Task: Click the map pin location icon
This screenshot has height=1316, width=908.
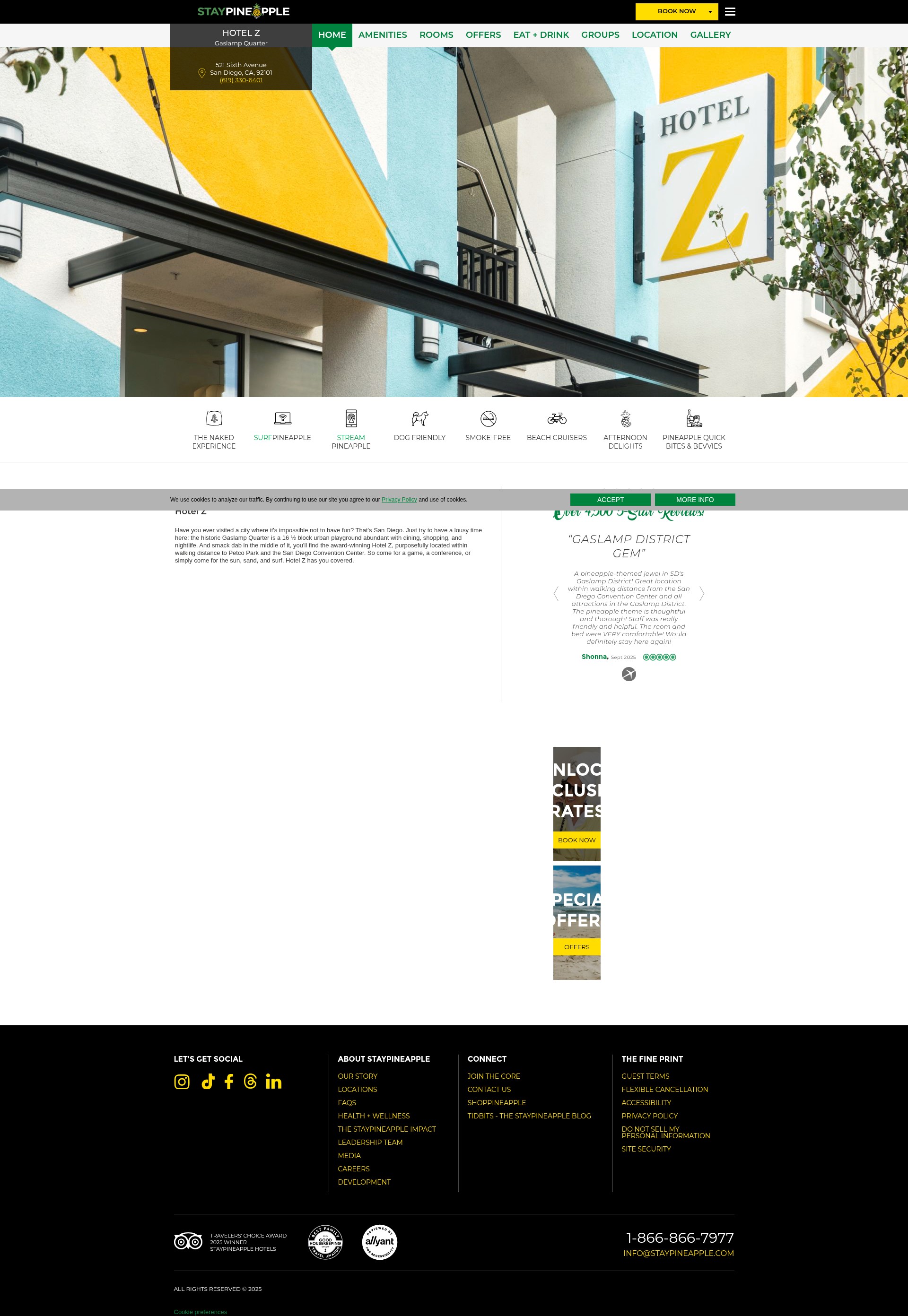Action: 201,73
